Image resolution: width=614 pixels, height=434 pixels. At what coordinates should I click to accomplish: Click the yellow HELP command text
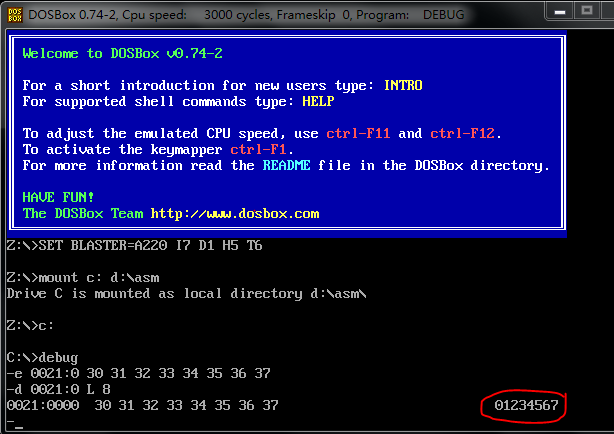tap(318, 101)
